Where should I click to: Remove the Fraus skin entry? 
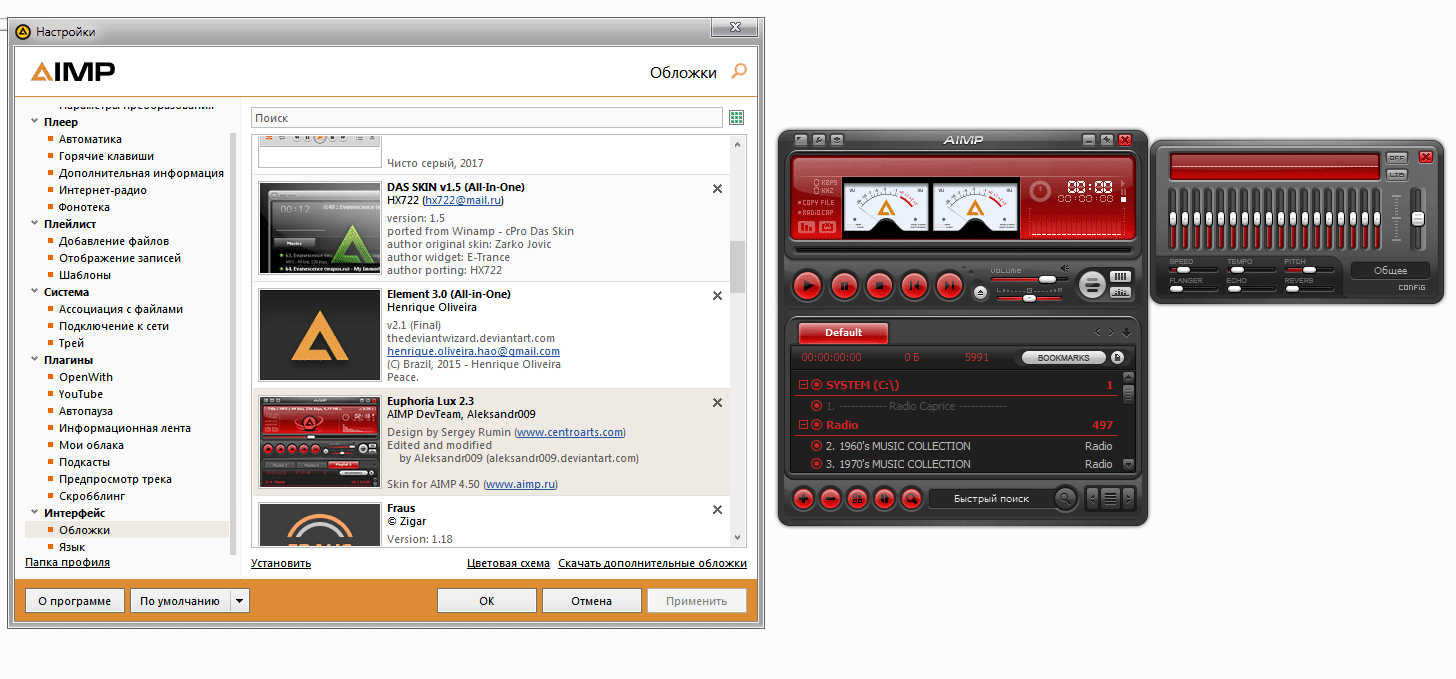pos(717,509)
